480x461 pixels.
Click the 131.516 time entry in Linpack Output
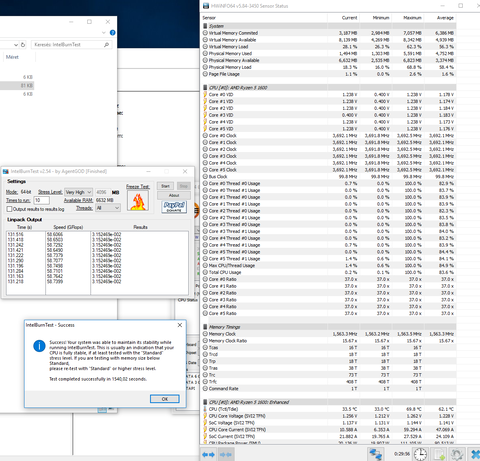click(x=16, y=234)
